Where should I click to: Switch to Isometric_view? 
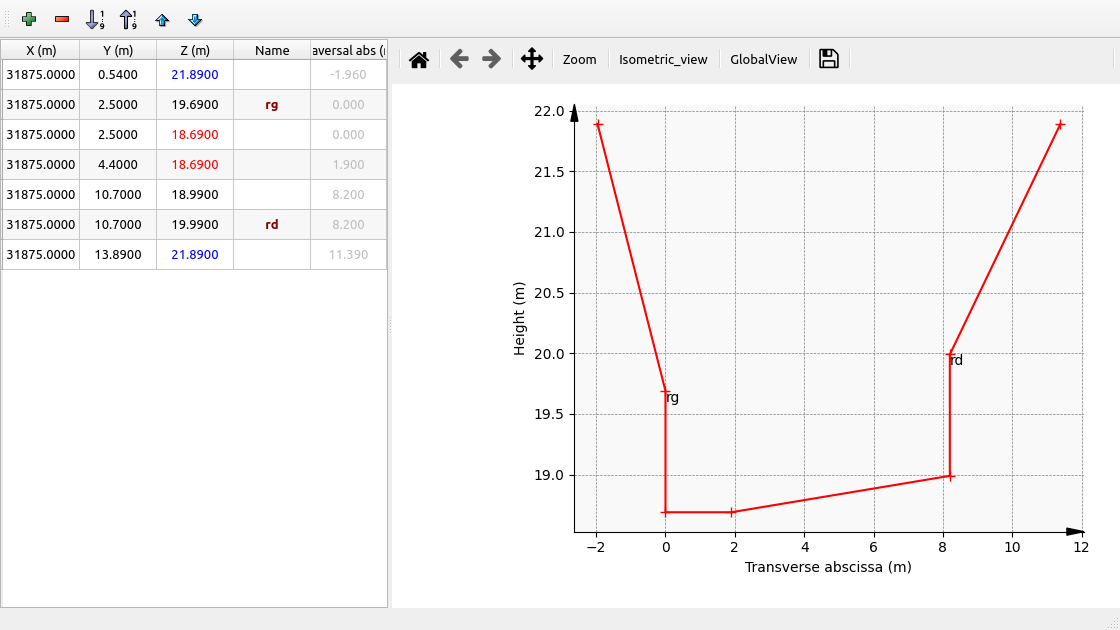point(663,60)
